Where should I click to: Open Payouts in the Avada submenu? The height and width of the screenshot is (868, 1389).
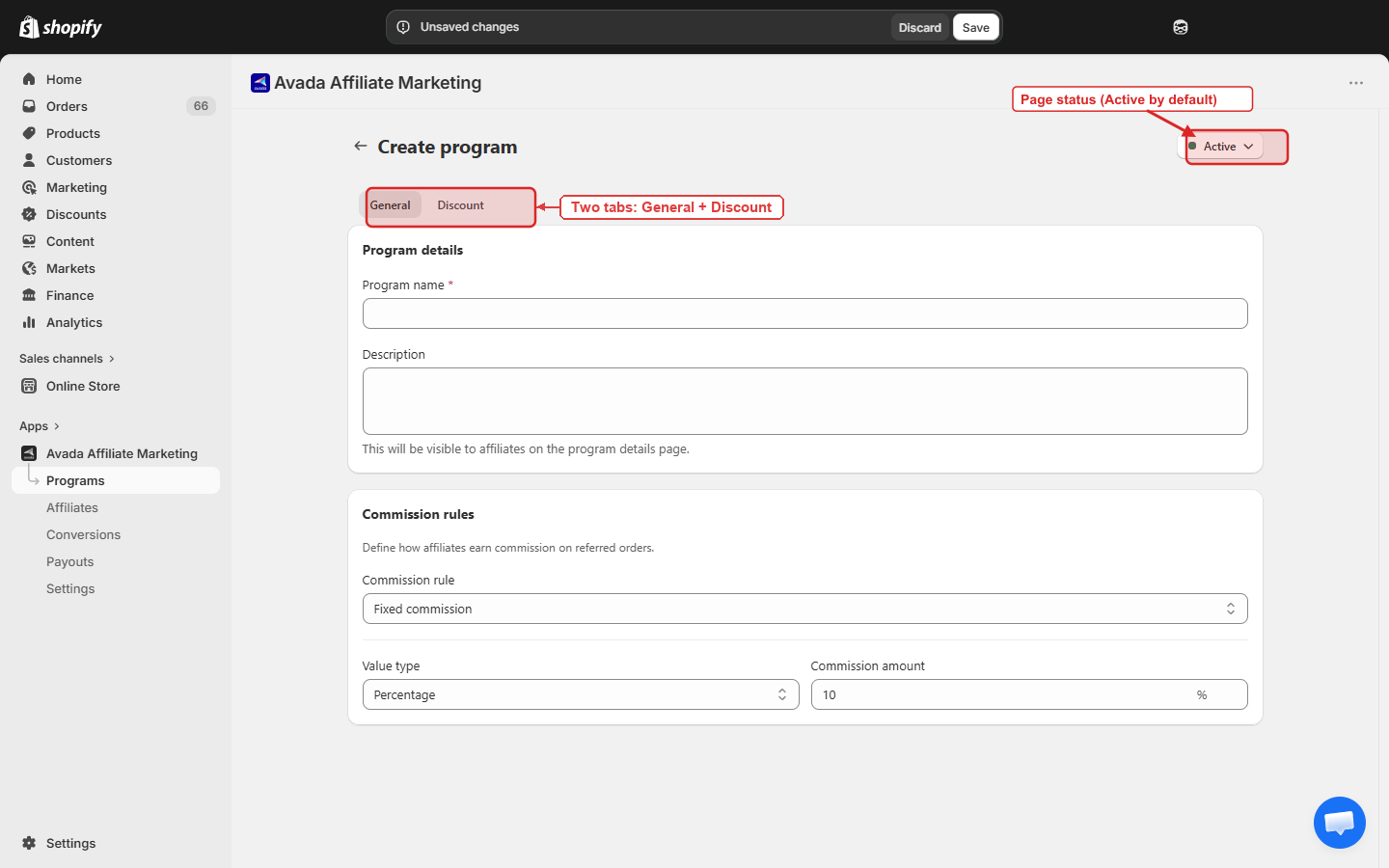[x=70, y=561]
